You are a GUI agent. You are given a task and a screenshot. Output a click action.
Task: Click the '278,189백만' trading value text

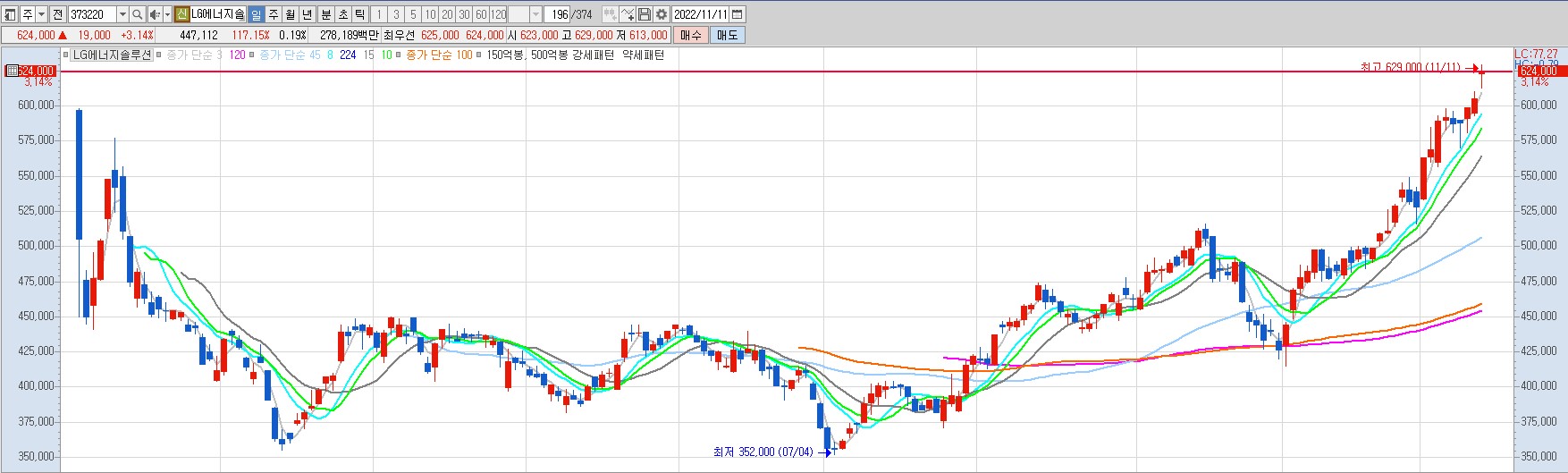pyautogui.click(x=350, y=35)
